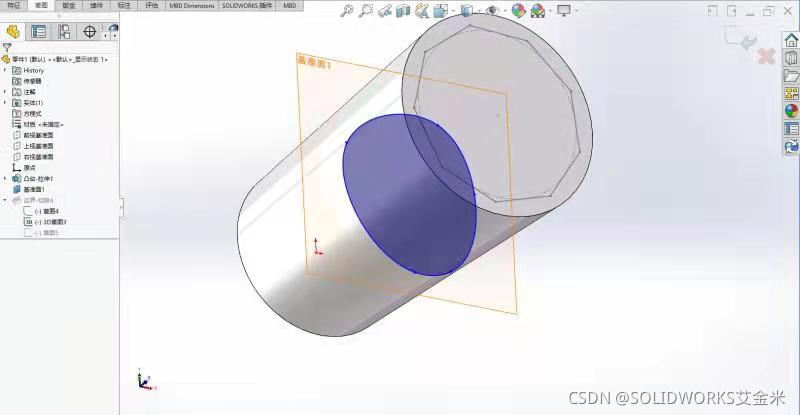The width and height of the screenshot is (800, 415).
Task: Switch to the 特征 ribbon tab
Action: point(14,5)
